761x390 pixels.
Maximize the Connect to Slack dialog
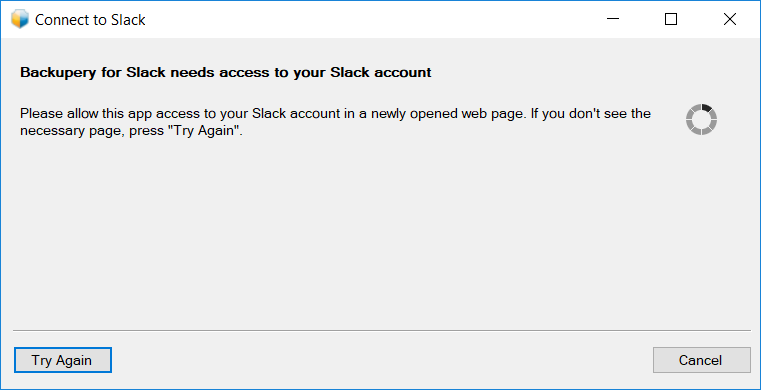pos(671,19)
